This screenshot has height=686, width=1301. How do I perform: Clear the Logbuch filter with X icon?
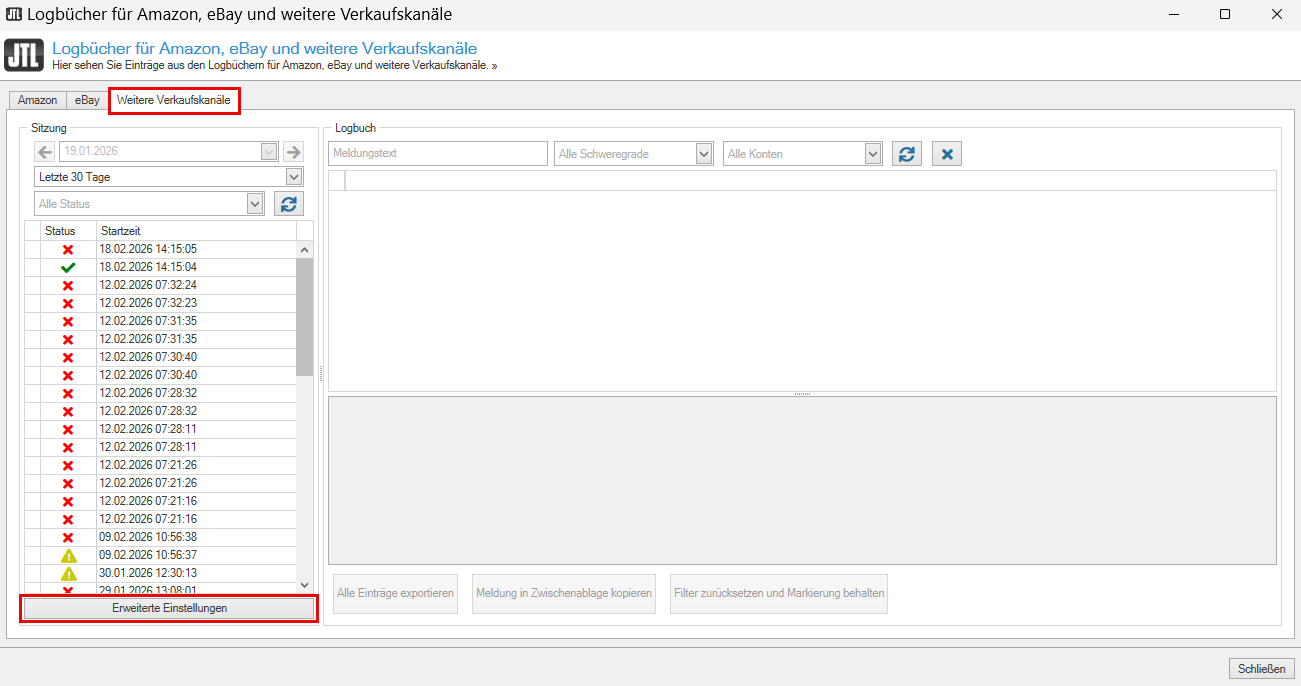coord(946,154)
